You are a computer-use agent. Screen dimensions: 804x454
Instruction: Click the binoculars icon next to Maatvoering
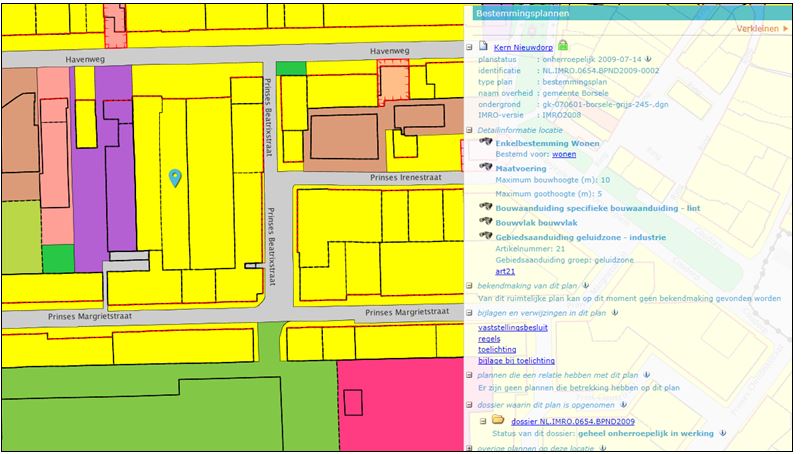(486, 168)
